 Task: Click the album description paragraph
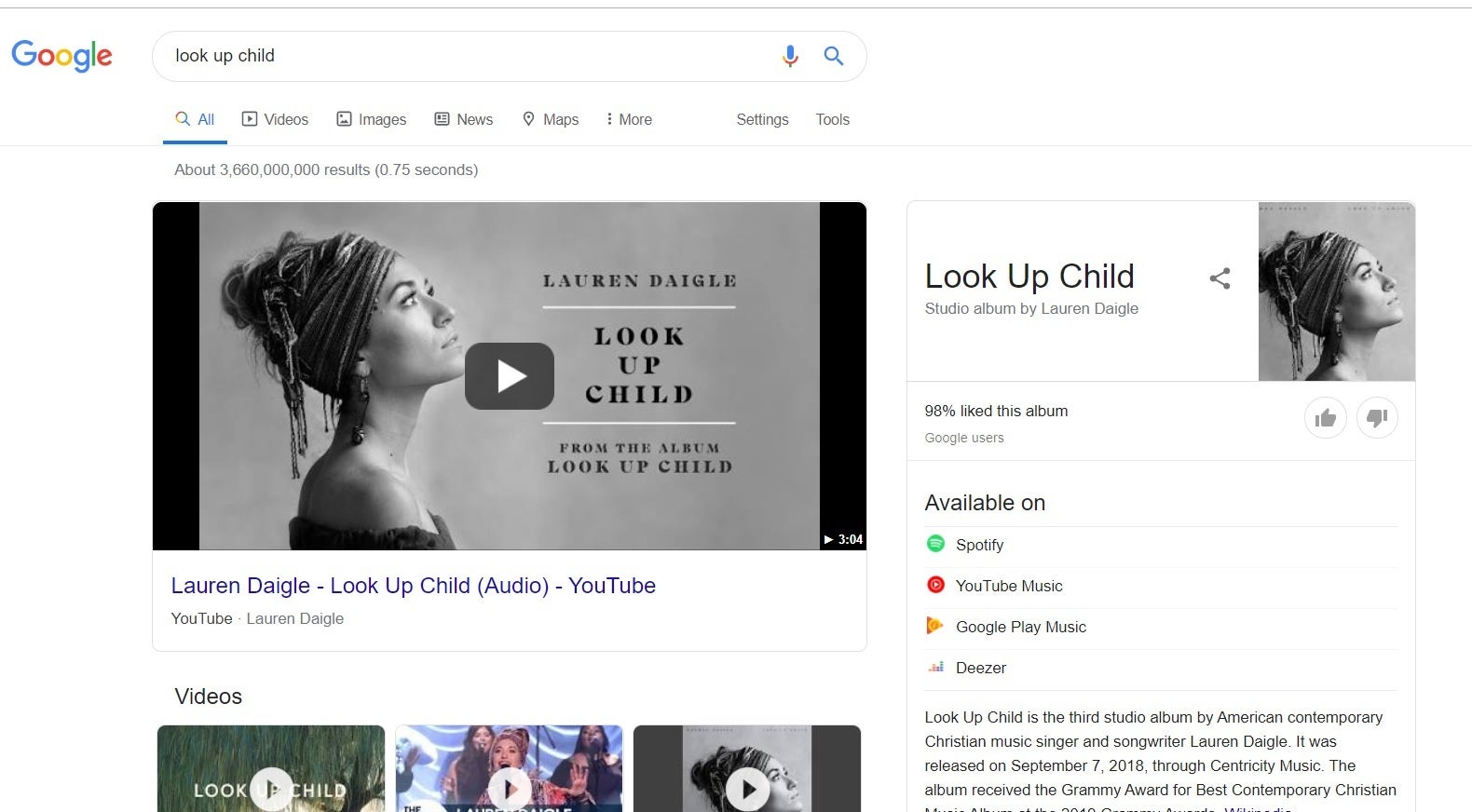[x=1160, y=760]
